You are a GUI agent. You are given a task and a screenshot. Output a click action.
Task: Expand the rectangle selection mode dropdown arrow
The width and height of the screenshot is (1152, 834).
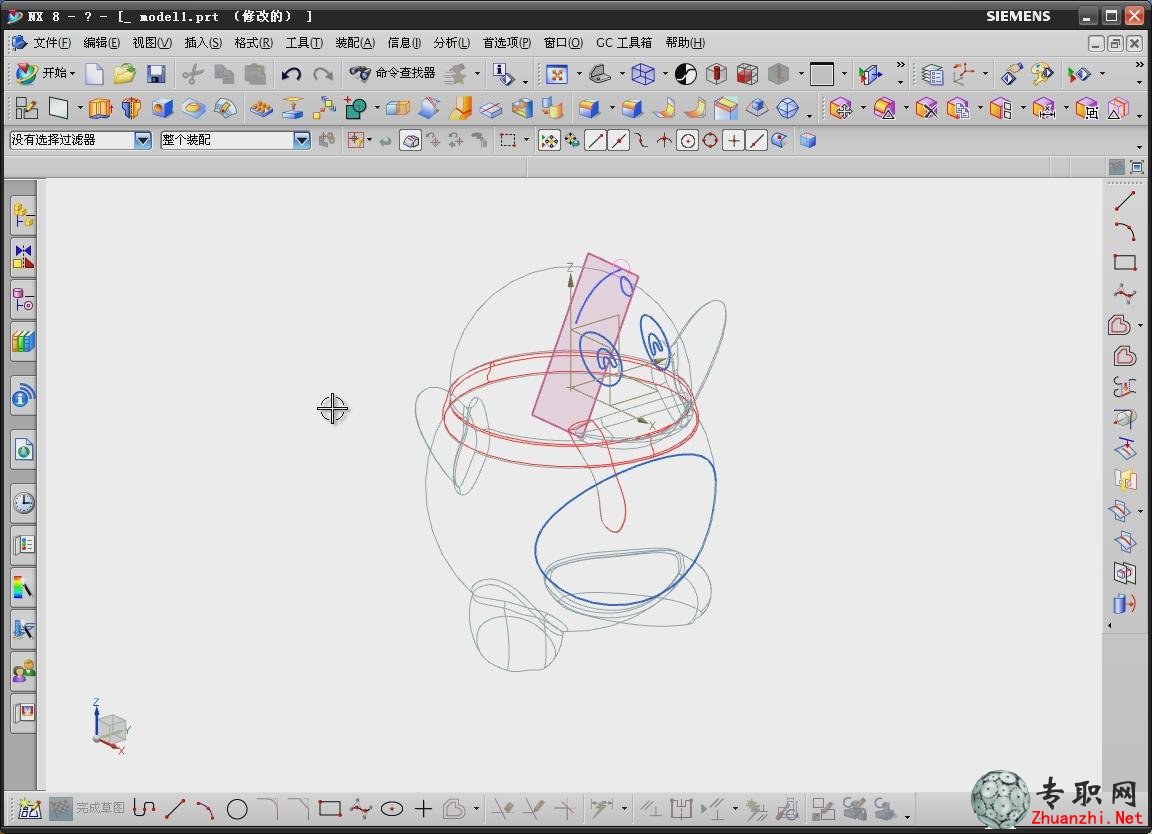pyautogui.click(x=526, y=140)
